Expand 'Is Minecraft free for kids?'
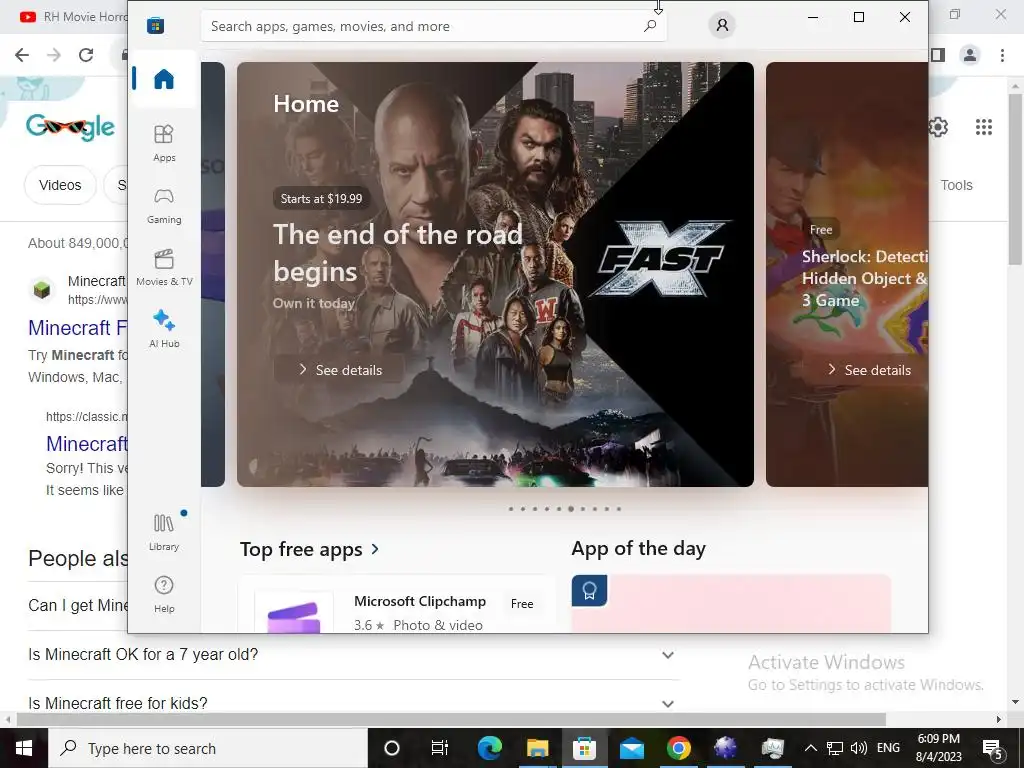The width and height of the screenshot is (1024, 768). (351, 703)
